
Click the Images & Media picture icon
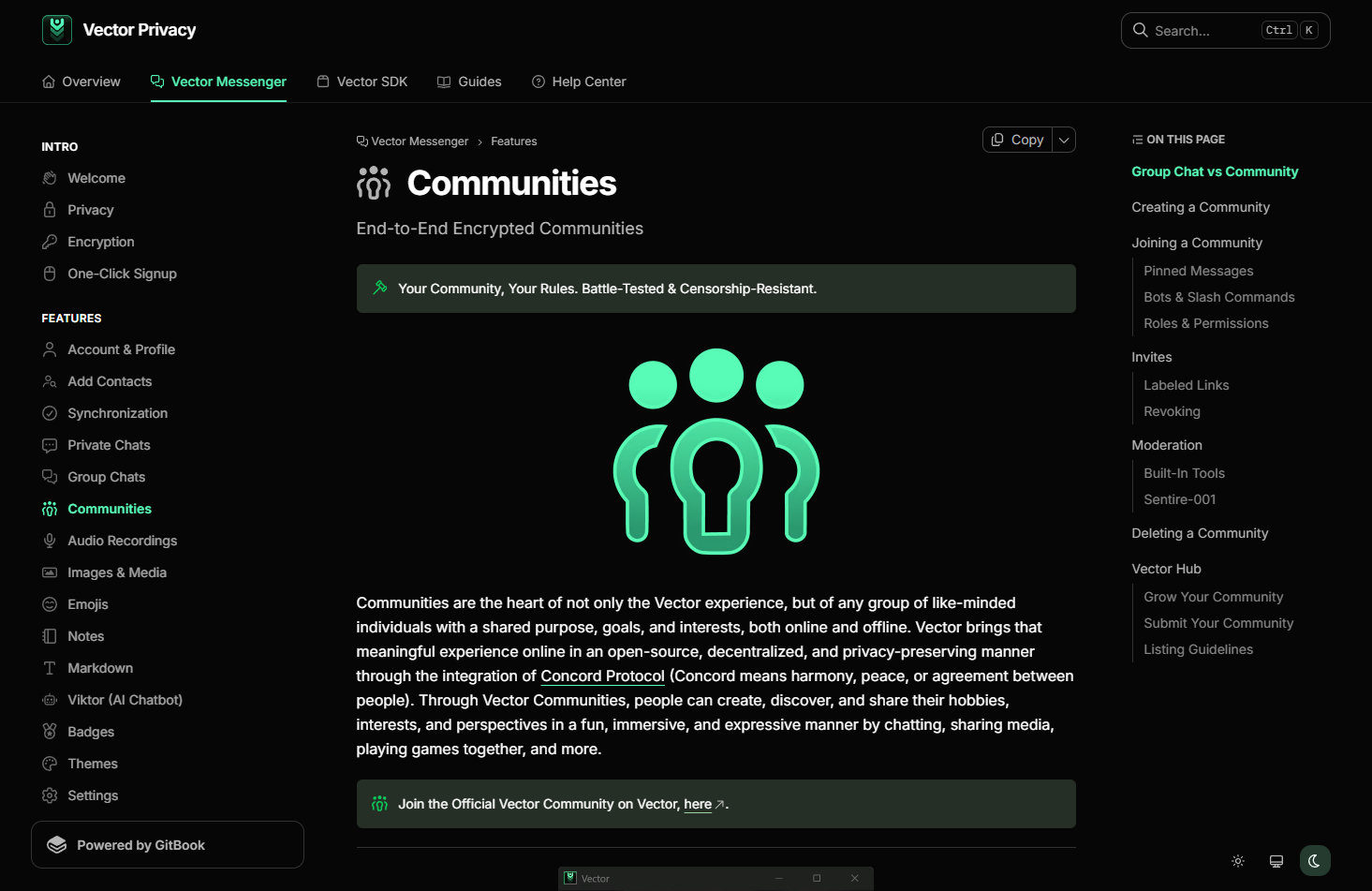pyautogui.click(x=50, y=572)
